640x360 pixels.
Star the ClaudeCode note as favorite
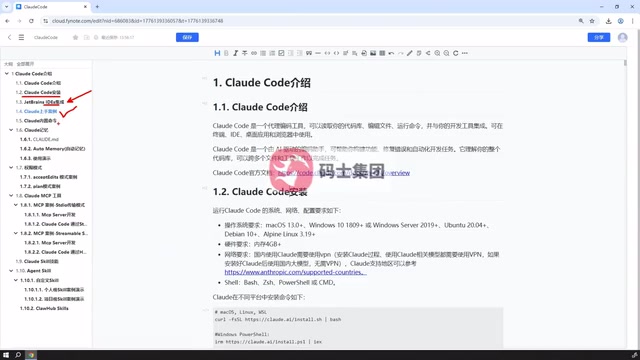coord(75,37)
